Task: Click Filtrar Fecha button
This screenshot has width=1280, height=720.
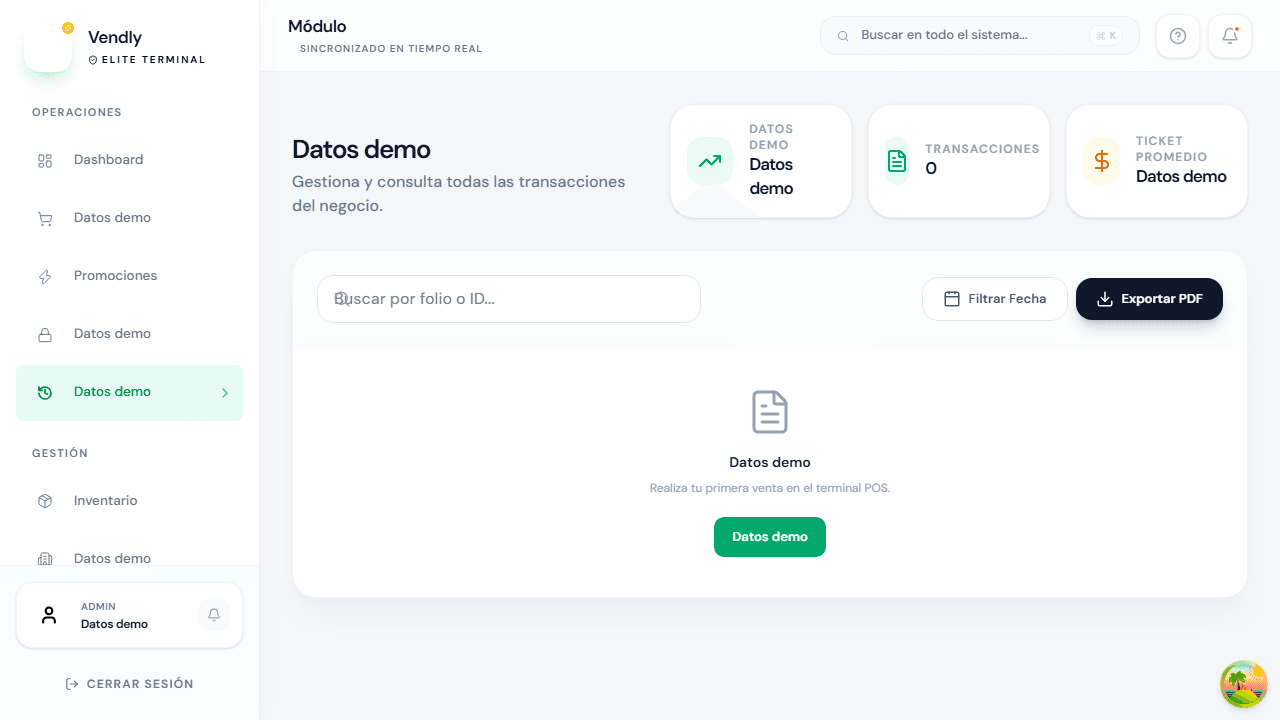Action: tap(995, 299)
